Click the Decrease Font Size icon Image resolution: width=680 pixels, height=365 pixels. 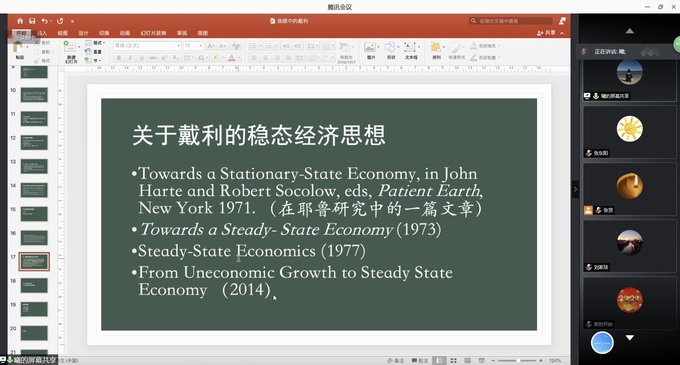click(222, 46)
